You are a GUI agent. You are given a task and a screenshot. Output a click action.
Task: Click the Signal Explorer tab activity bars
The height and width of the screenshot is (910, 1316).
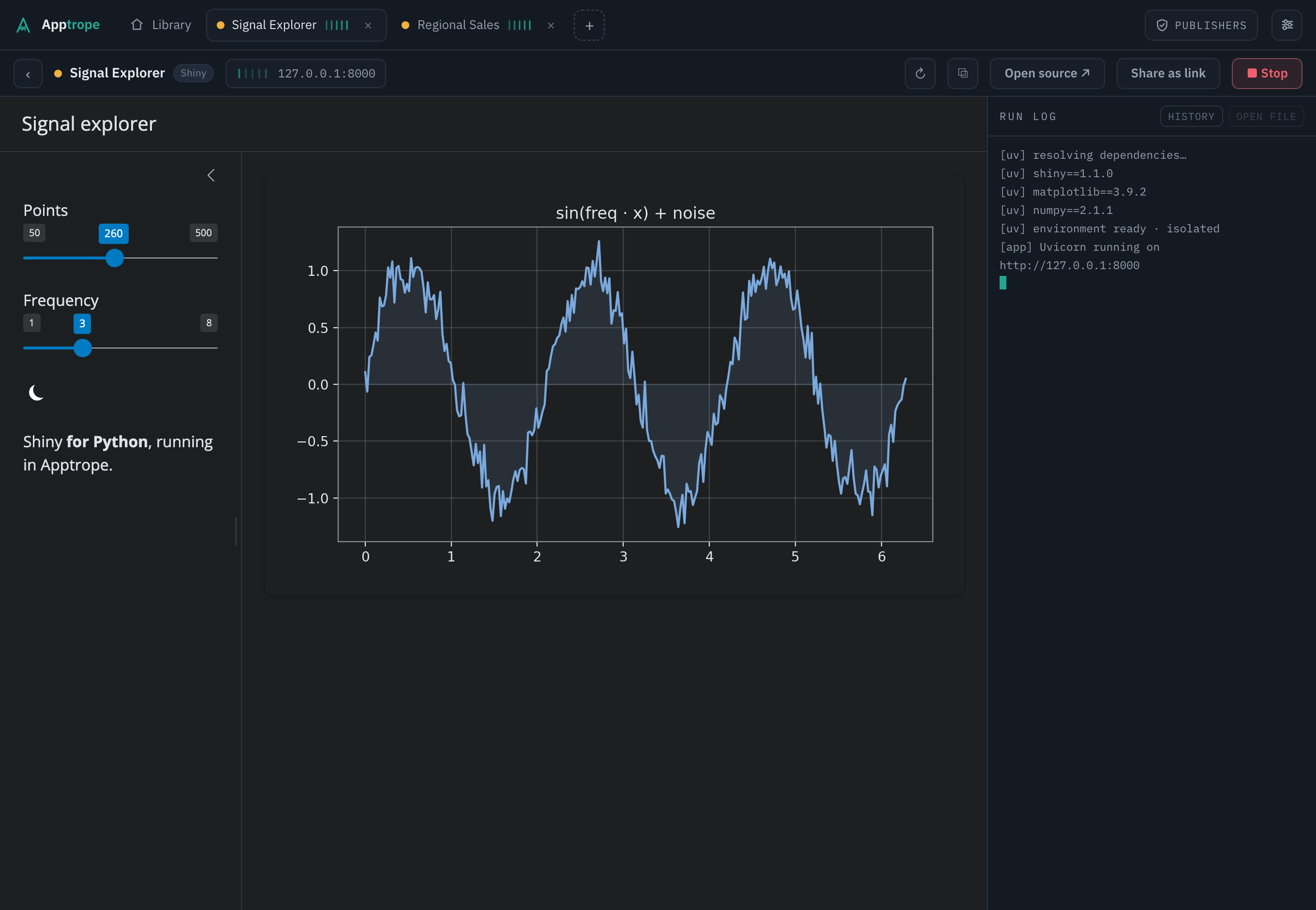(337, 25)
